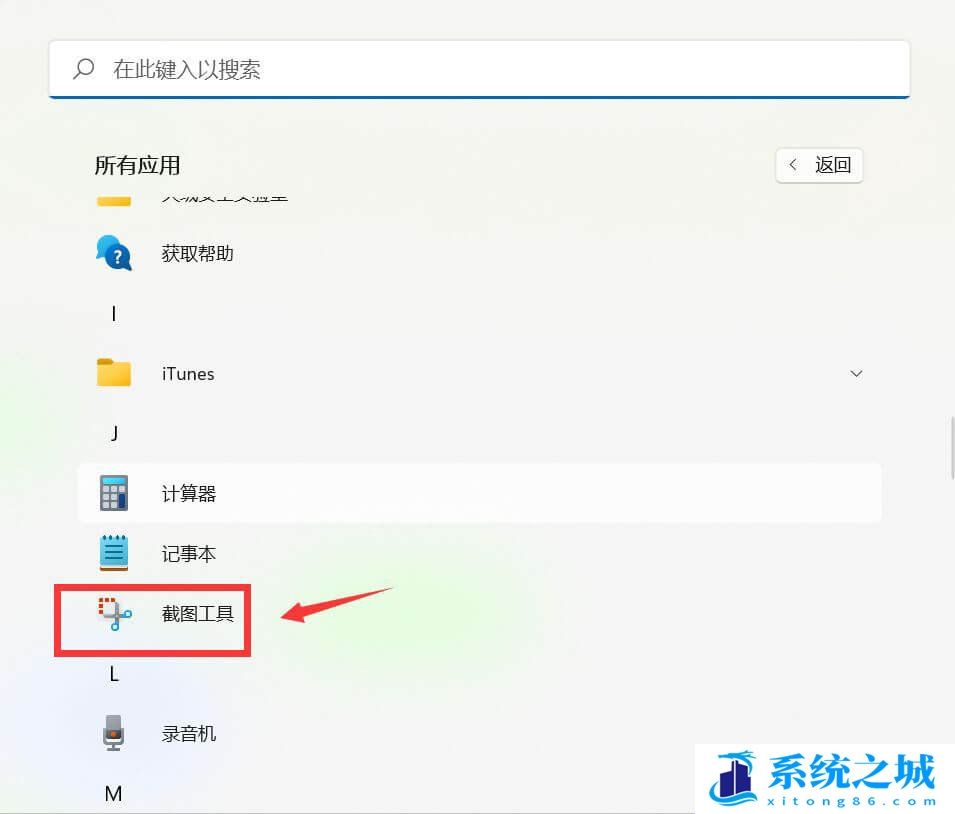
Task: Open the 记事本 notepad icon
Action: [113, 552]
